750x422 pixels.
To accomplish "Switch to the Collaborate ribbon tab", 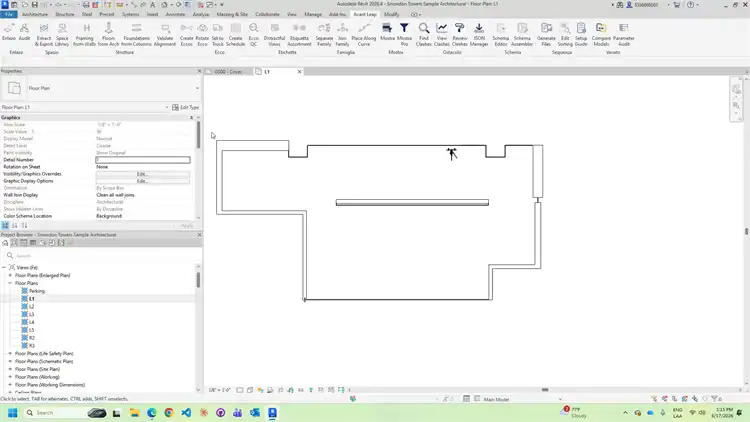I will (x=267, y=14).
